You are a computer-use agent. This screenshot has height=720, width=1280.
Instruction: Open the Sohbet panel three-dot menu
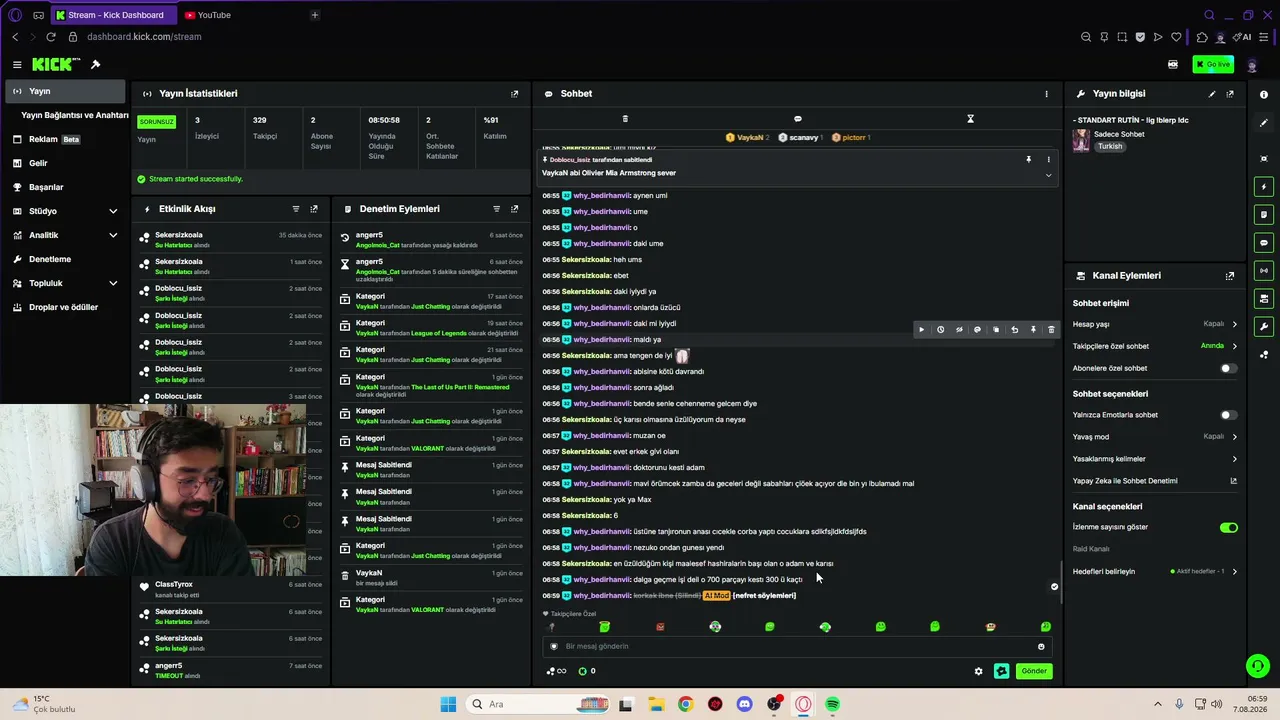coord(1047,94)
